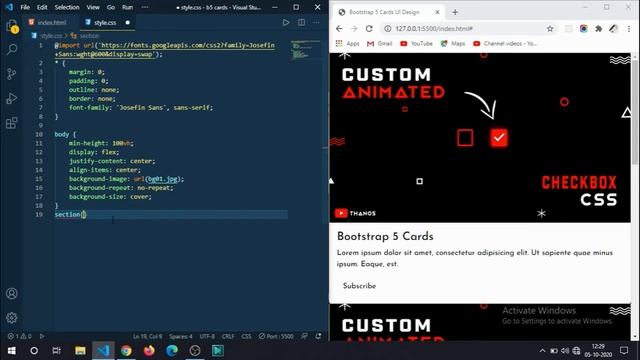Image resolution: width=640 pixels, height=360 pixels.
Task: Open the Edit menu in VS Code
Action: [42, 7]
